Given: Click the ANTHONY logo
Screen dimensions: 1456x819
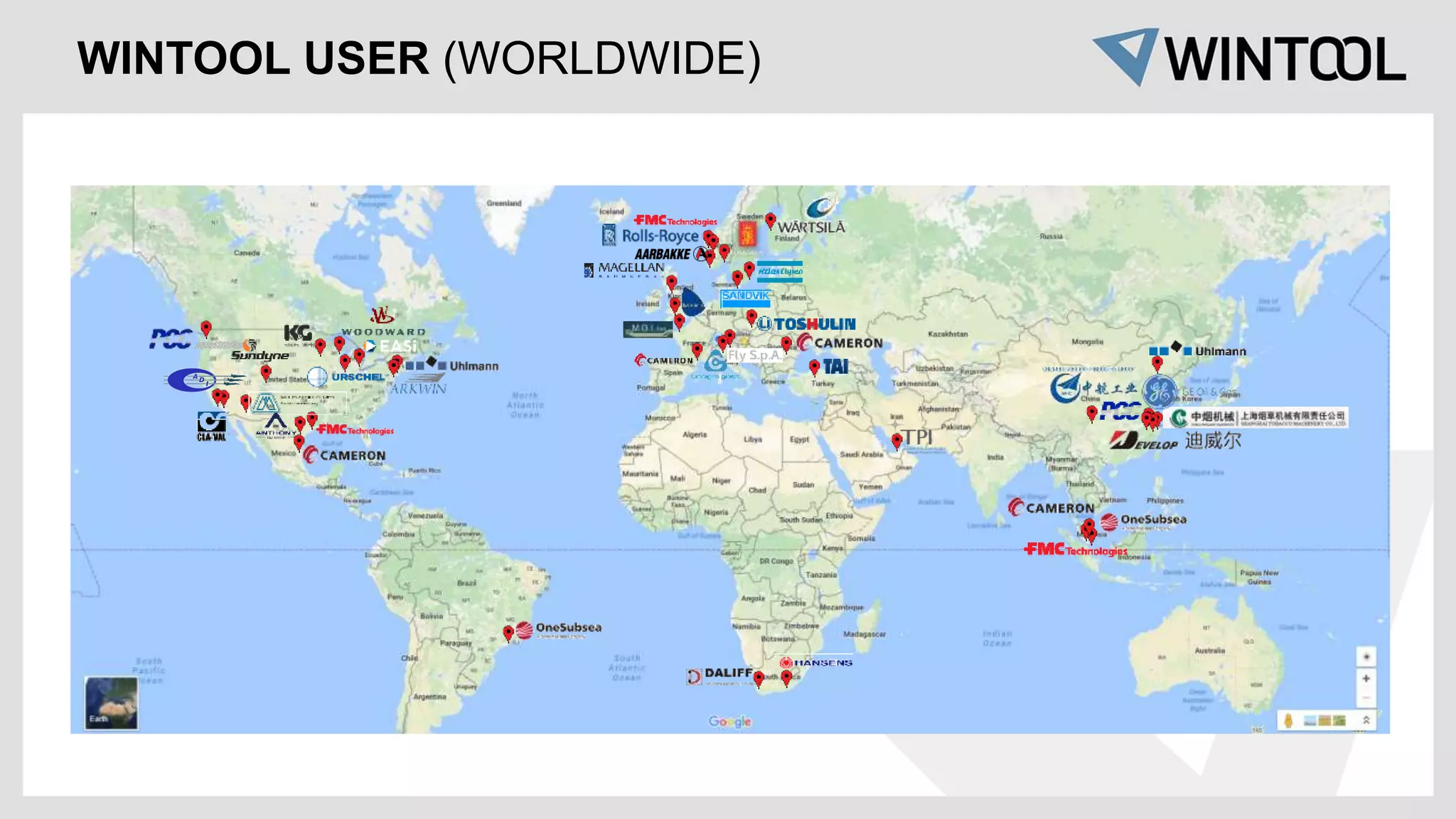Looking at the screenshot, I should [276, 425].
